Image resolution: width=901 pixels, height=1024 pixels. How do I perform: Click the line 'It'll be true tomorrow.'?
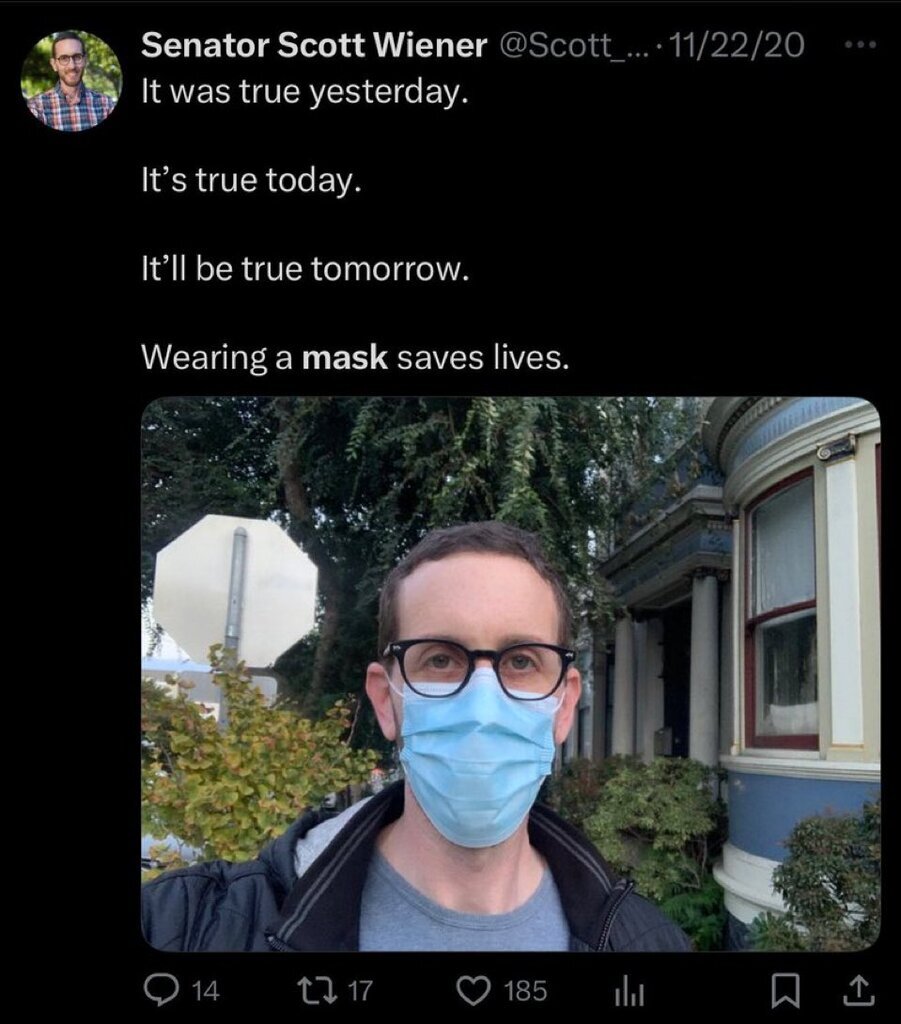305,268
